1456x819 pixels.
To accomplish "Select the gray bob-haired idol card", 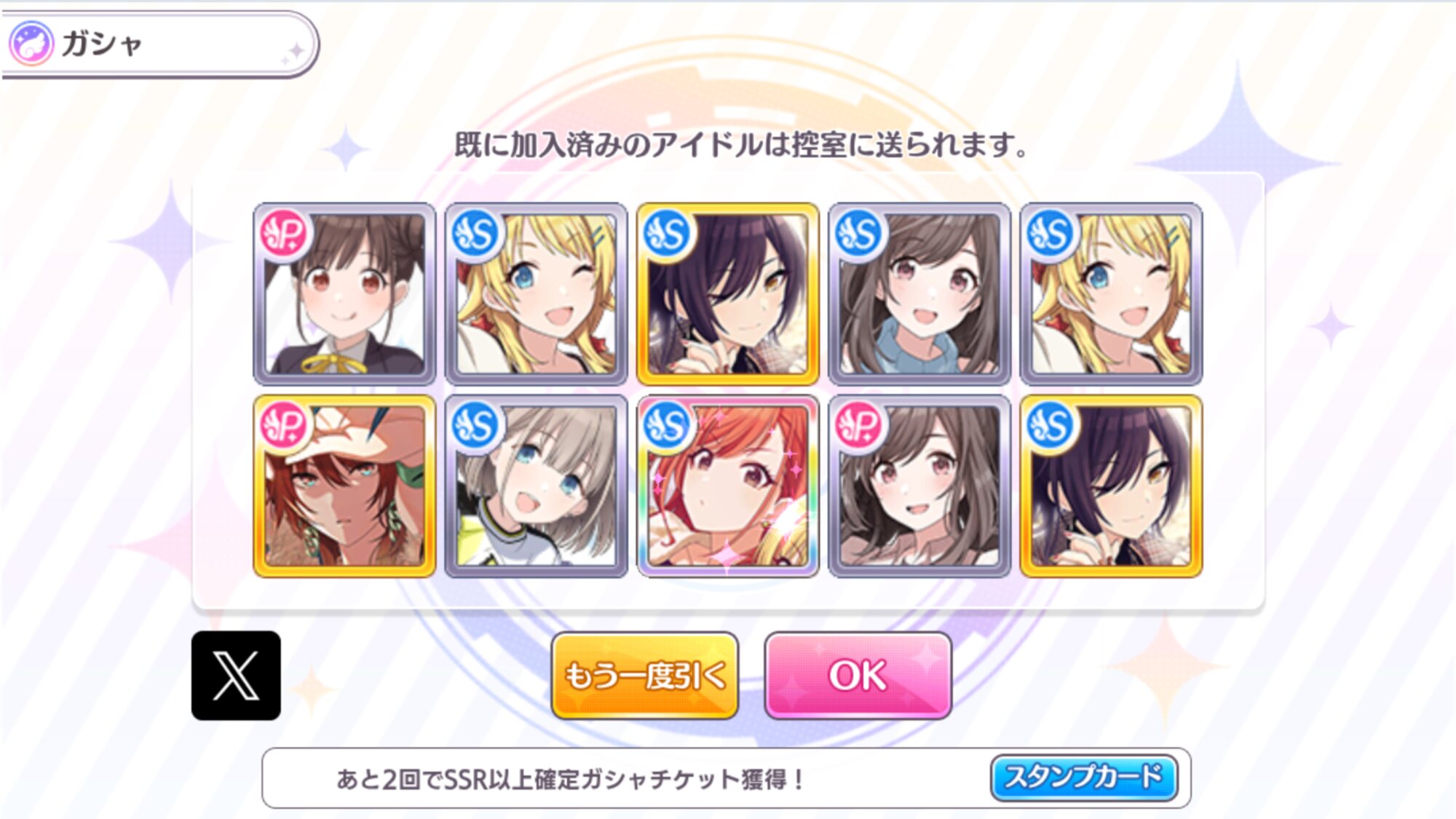I will (536, 486).
